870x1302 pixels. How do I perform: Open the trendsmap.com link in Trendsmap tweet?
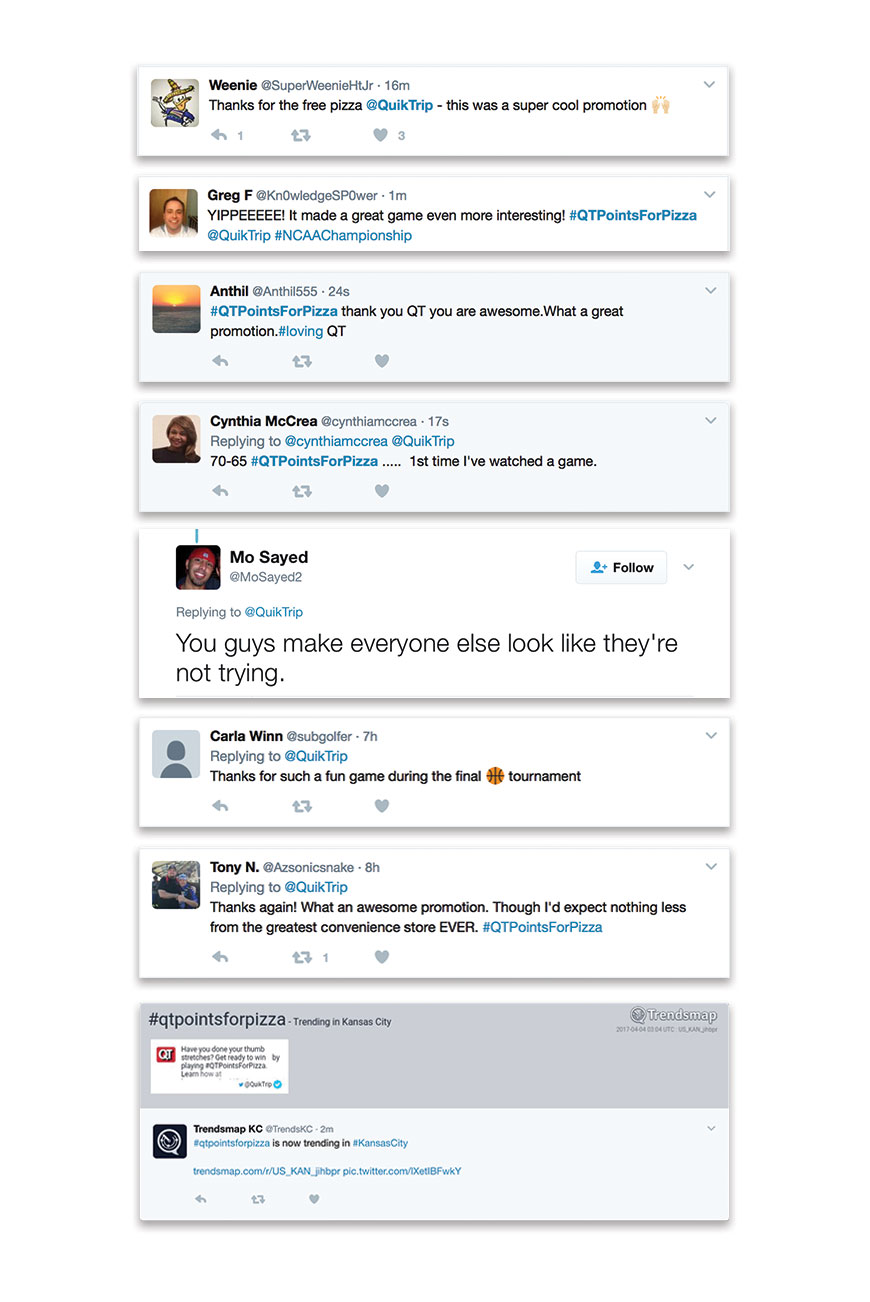(266, 1171)
